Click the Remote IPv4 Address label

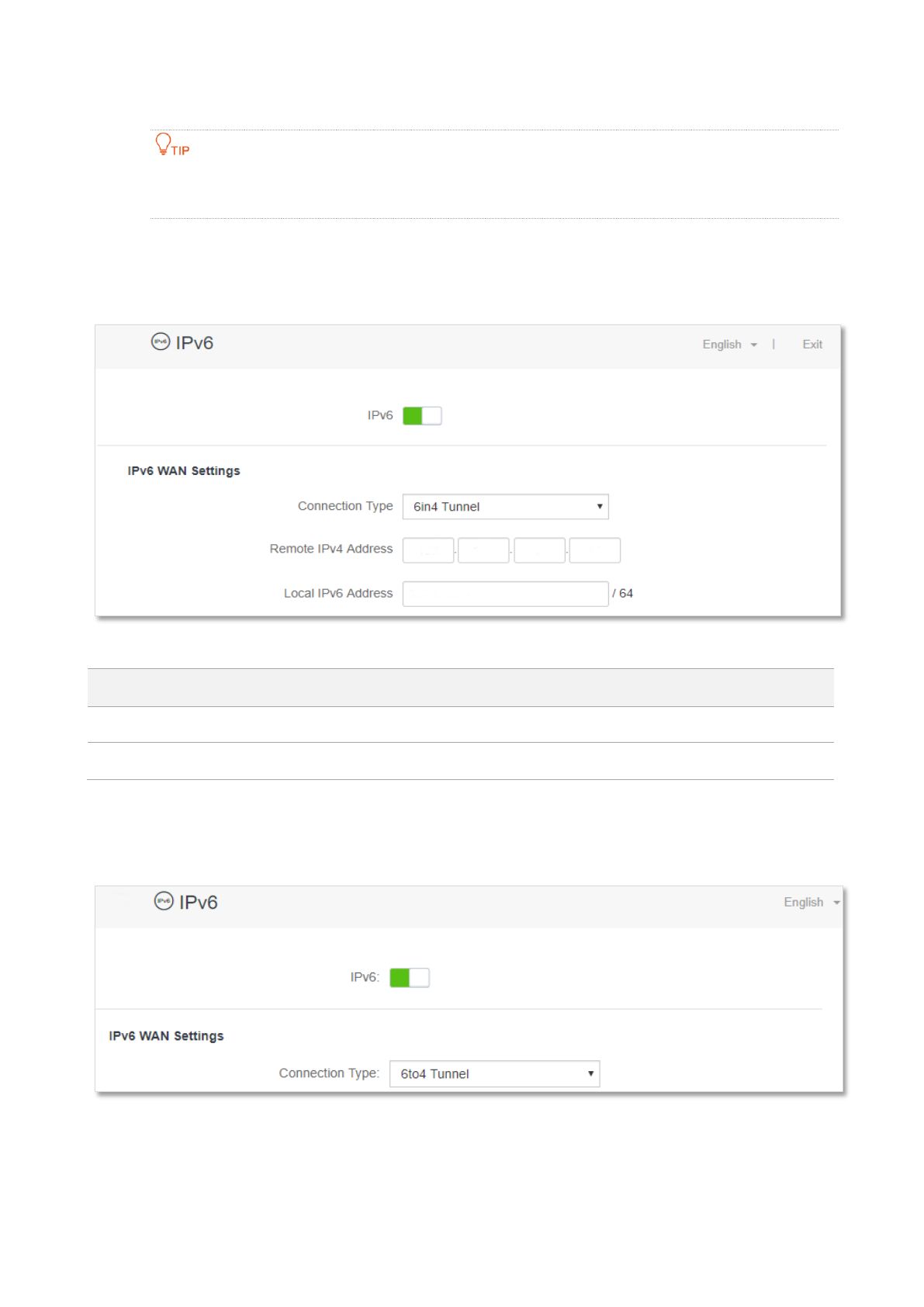(331, 549)
